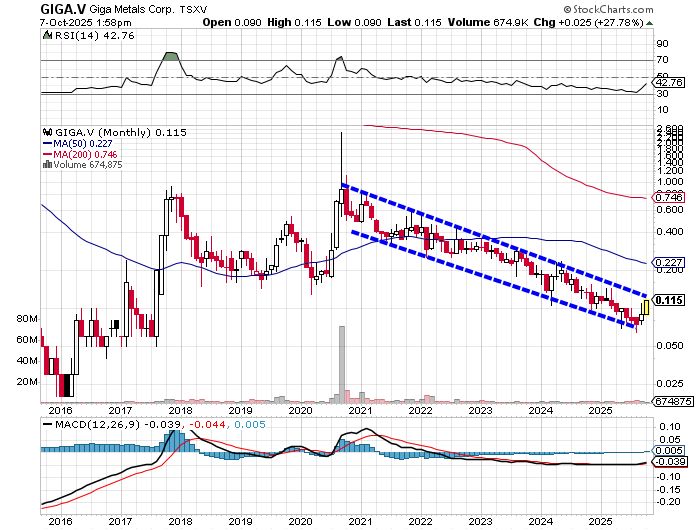
Task: Click the 80M volume scale label
Action: coord(27,319)
